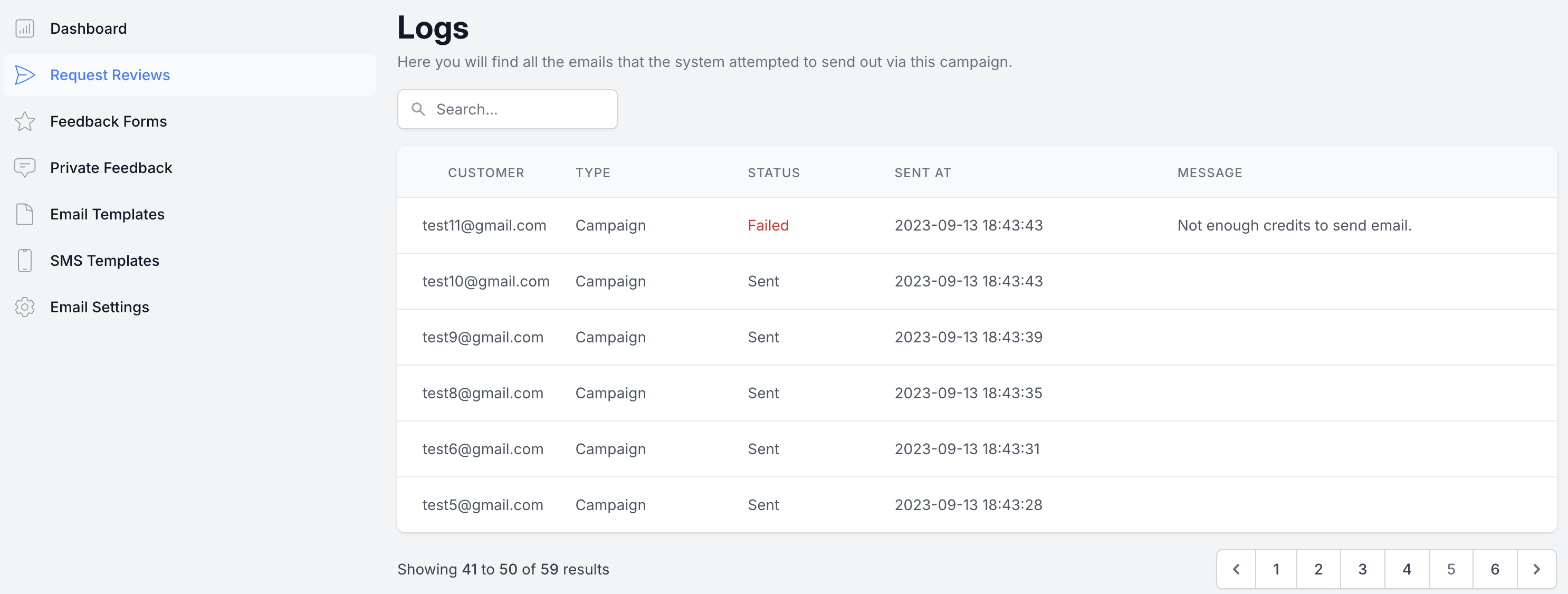Image resolution: width=1568 pixels, height=594 pixels.
Task: Open page 1 of the logs
Action: (x=1276, y=569)
